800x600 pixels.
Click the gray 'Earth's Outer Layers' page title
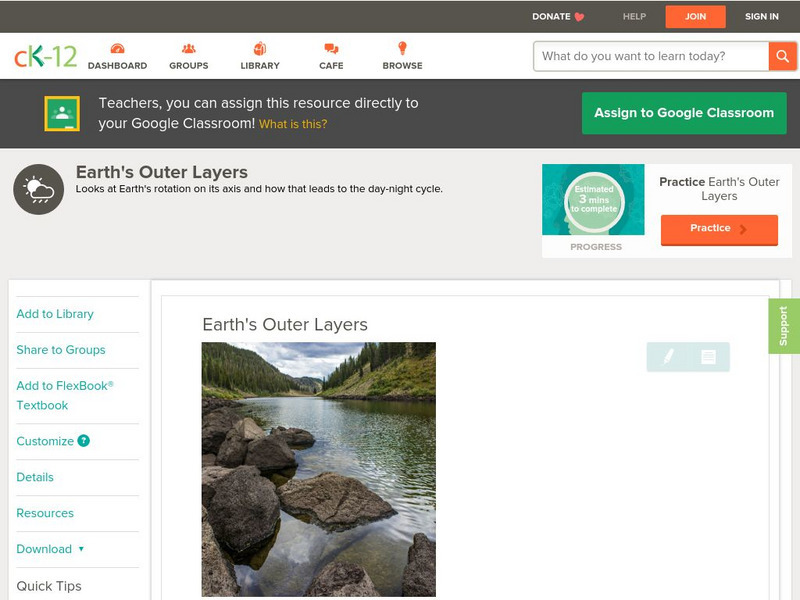coord(162,172)
